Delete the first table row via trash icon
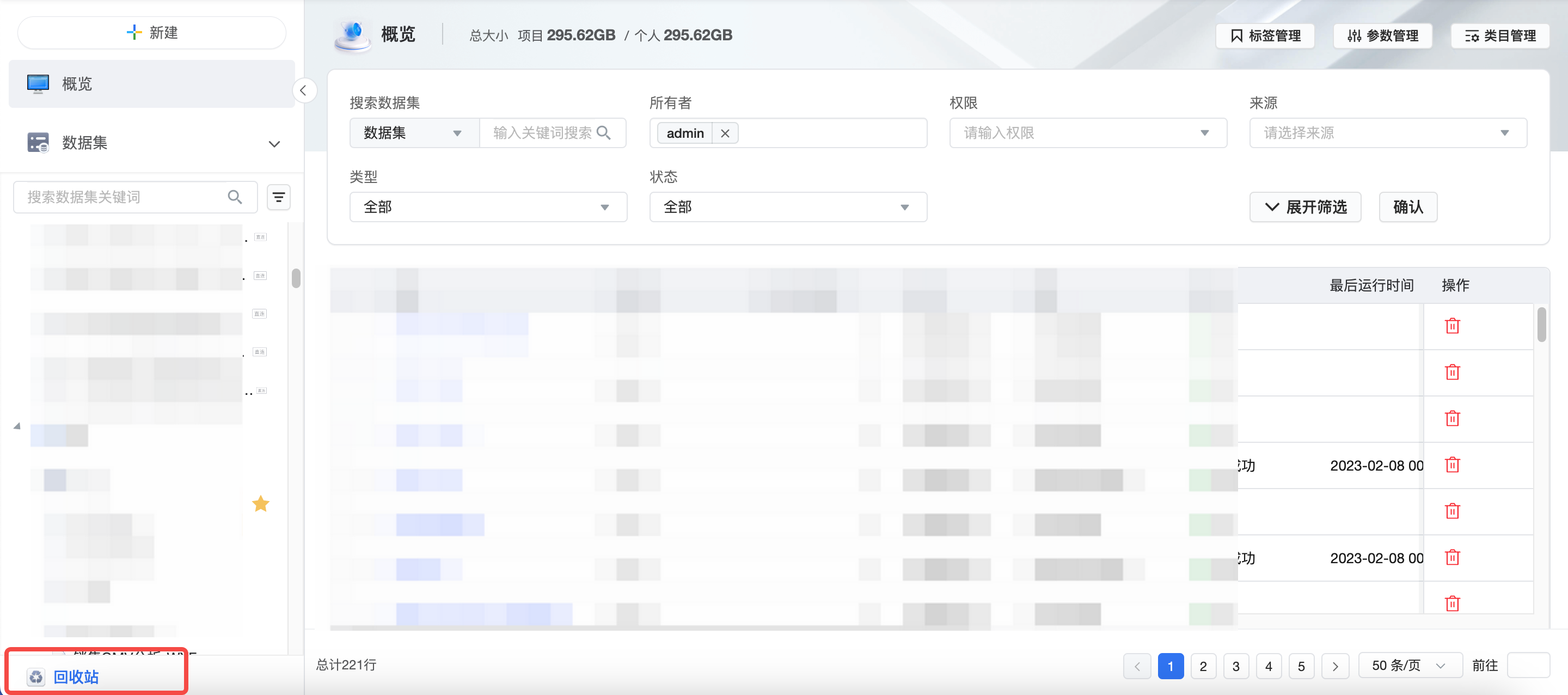 (1453, 326)
